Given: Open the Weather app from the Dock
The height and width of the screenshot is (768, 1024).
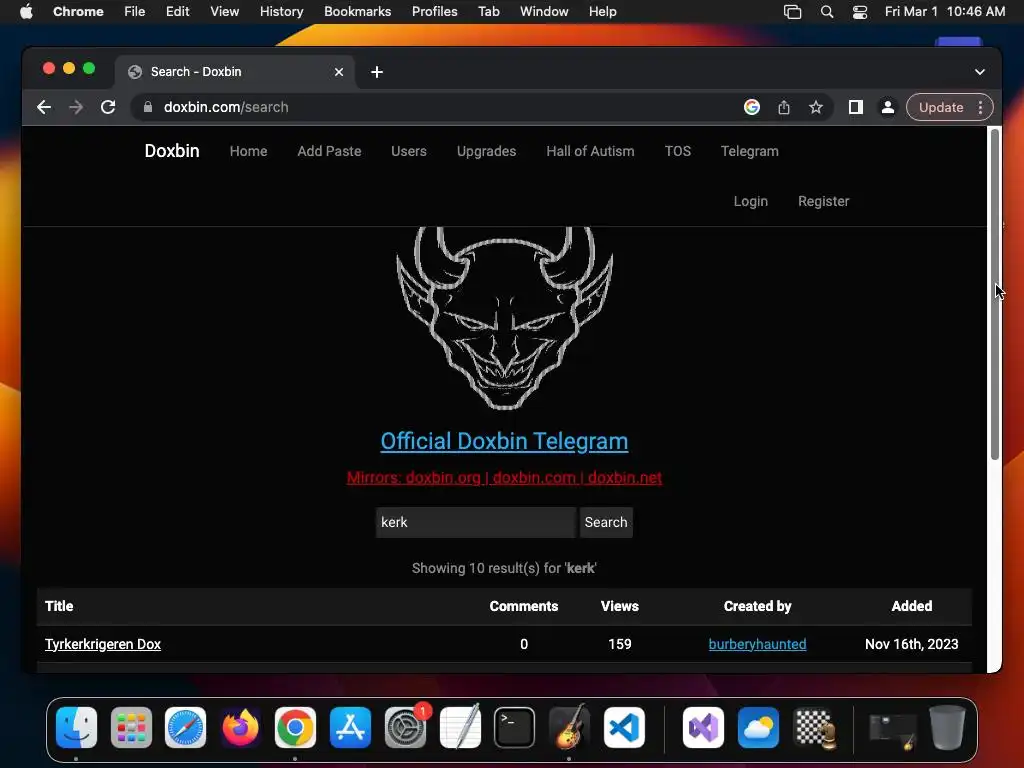Looking at the screenshot, I should pyautogui.click(x=758, y=728).
